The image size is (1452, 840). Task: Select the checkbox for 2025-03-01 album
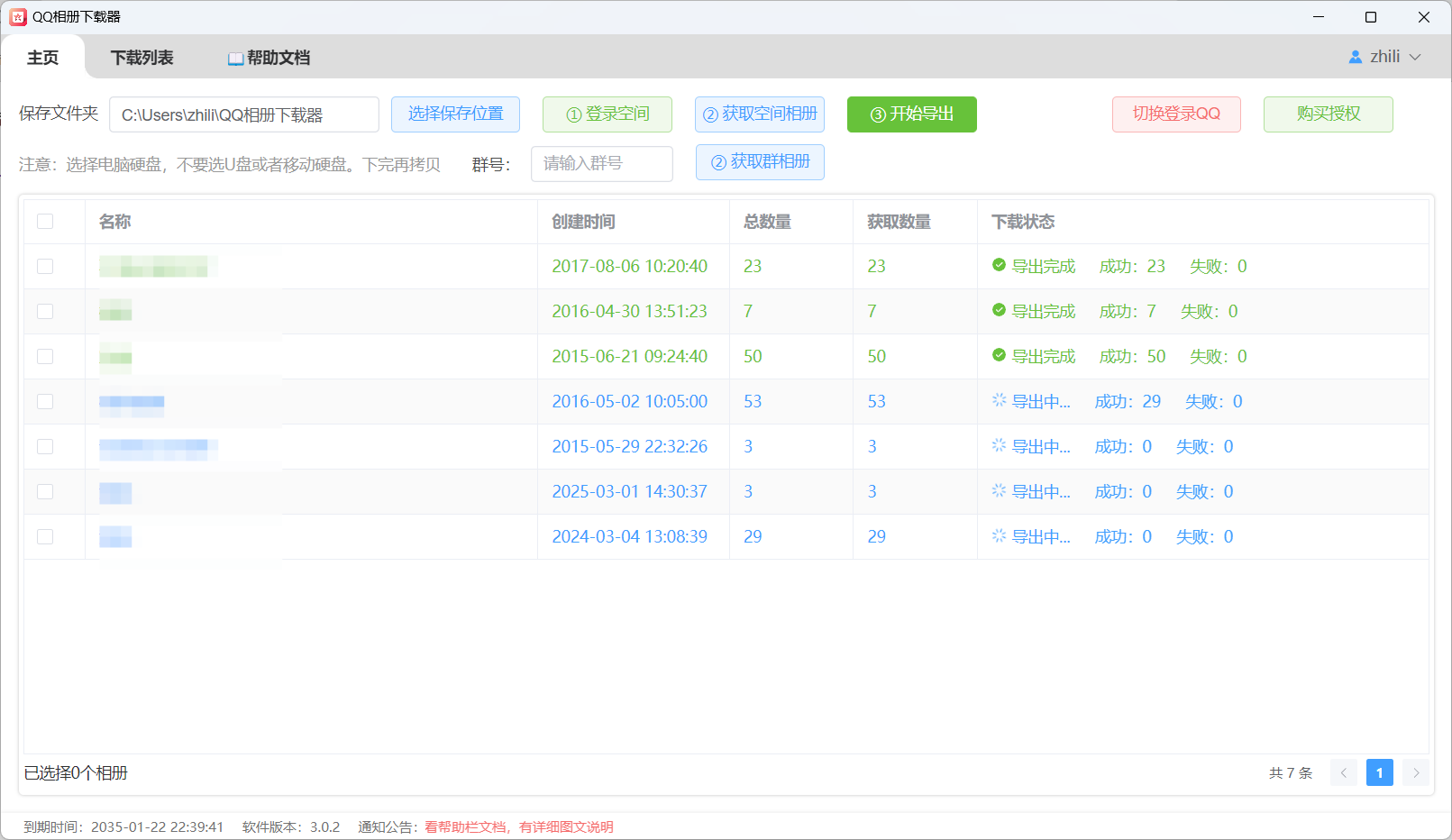coord(45,492)
